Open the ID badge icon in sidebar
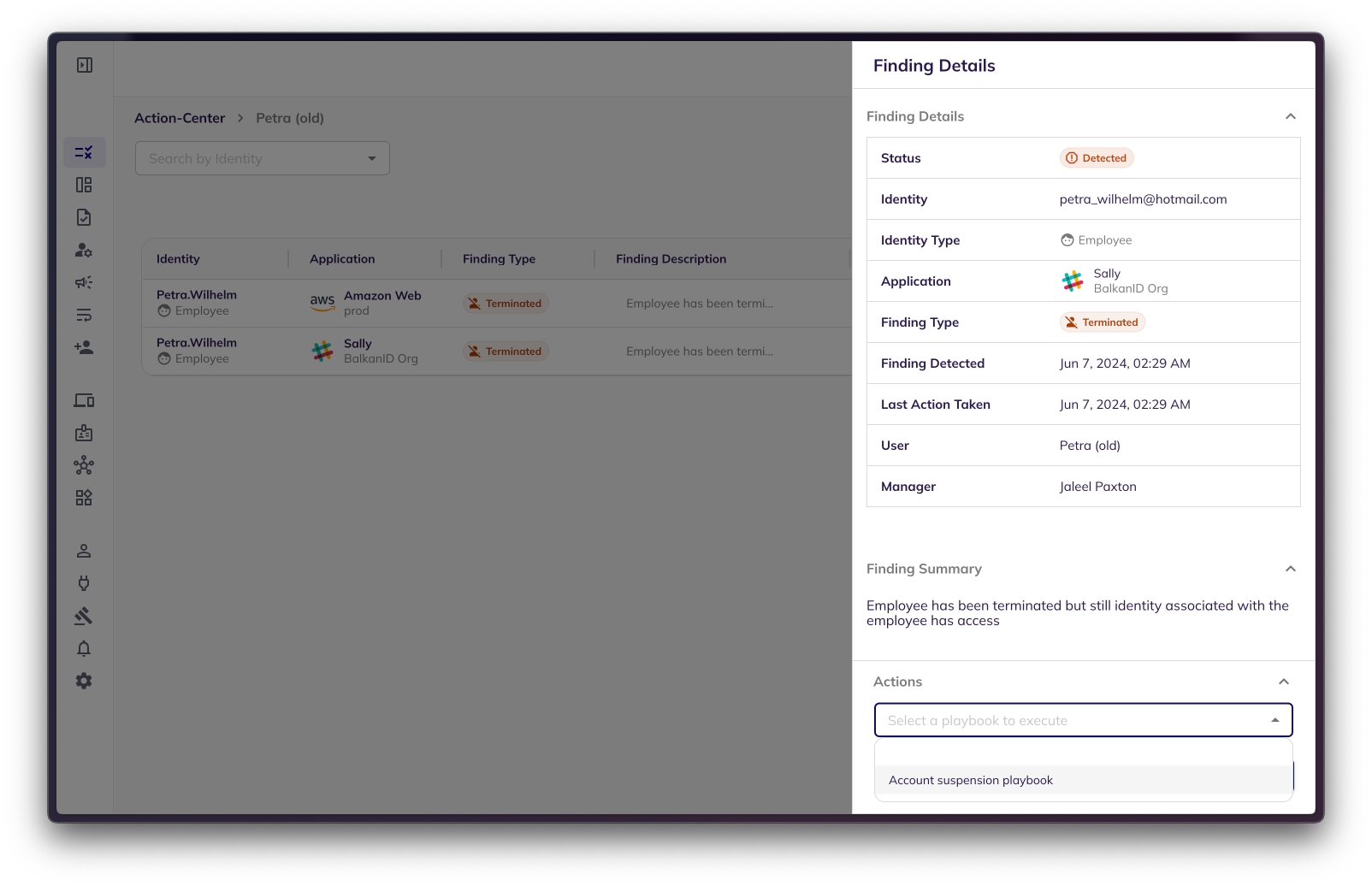This screenshot has width=1372, height=886. (84, 433)
